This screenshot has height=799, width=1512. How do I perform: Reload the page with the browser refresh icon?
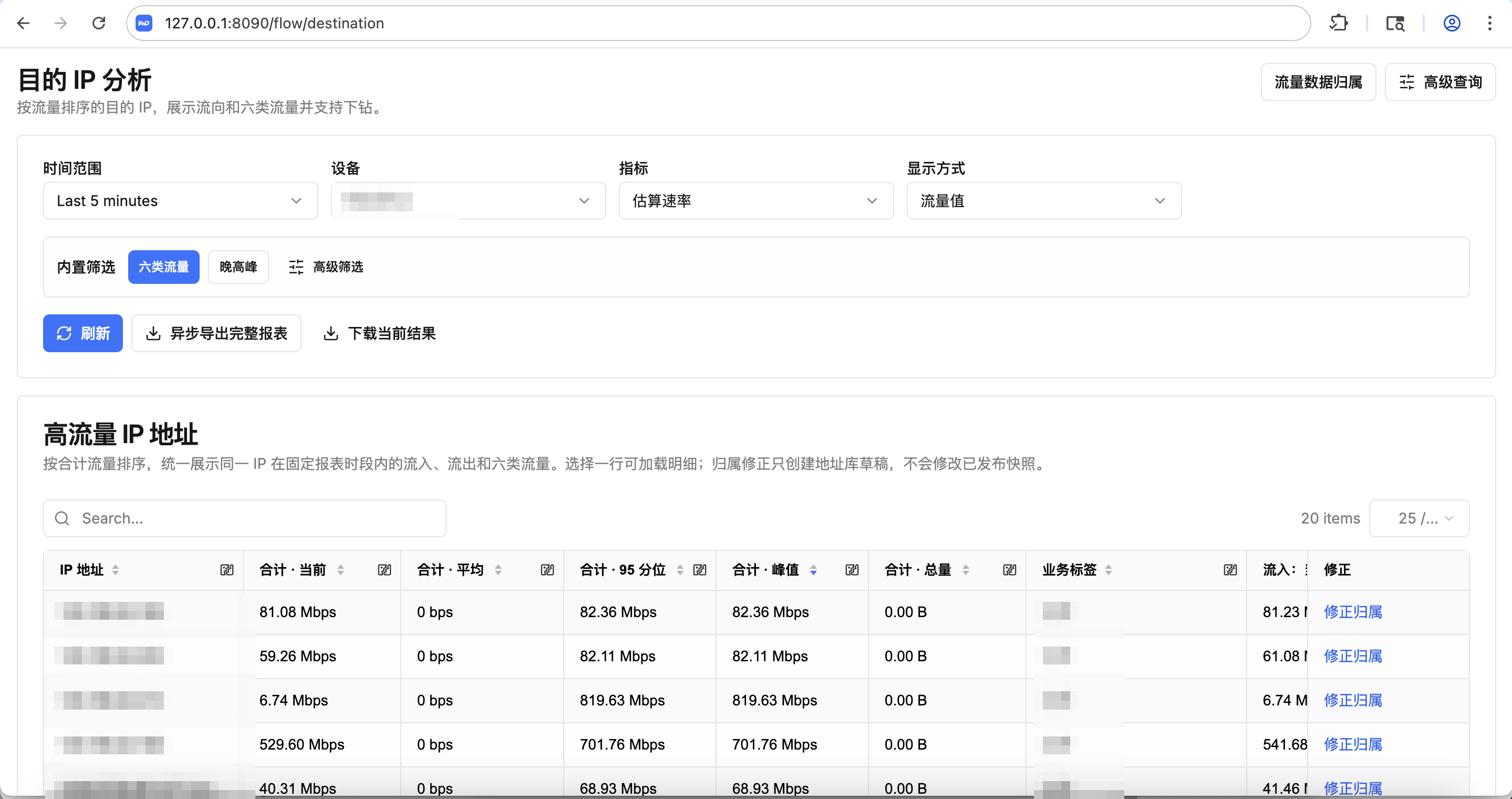click(99, 24)
